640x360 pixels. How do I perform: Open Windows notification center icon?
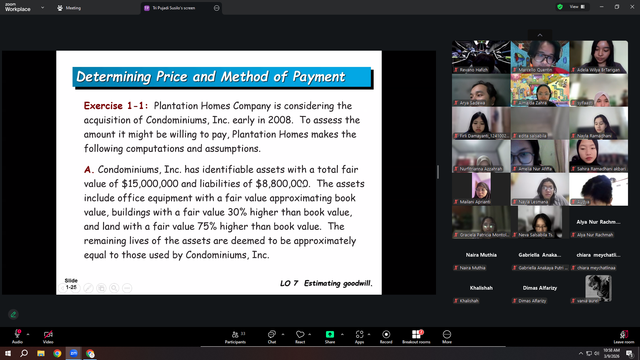coord(630,353)
